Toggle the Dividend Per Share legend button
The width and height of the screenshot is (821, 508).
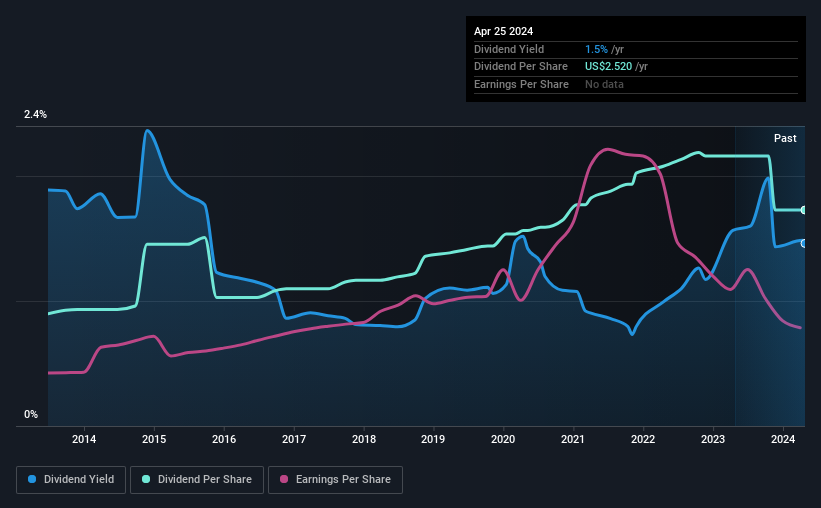[197, 479]
